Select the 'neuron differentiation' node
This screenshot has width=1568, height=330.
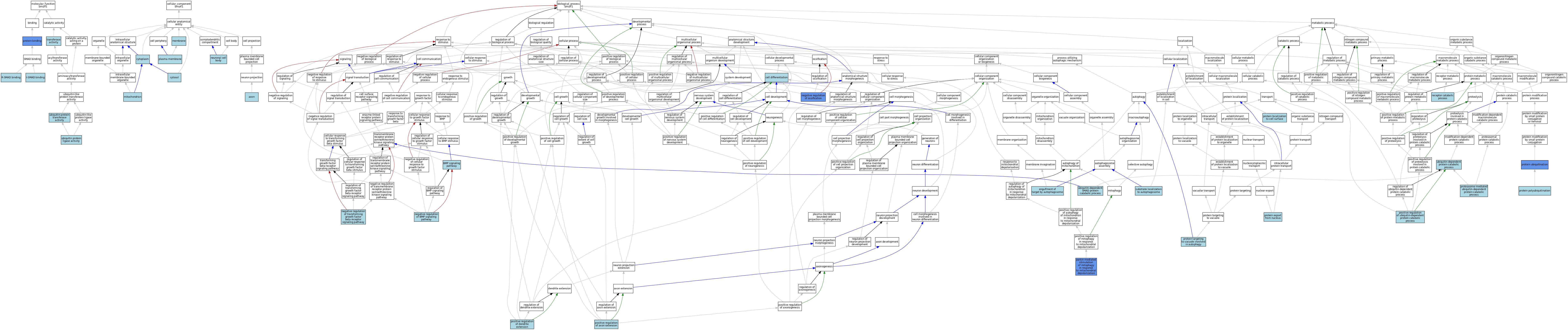coord(925,164)
